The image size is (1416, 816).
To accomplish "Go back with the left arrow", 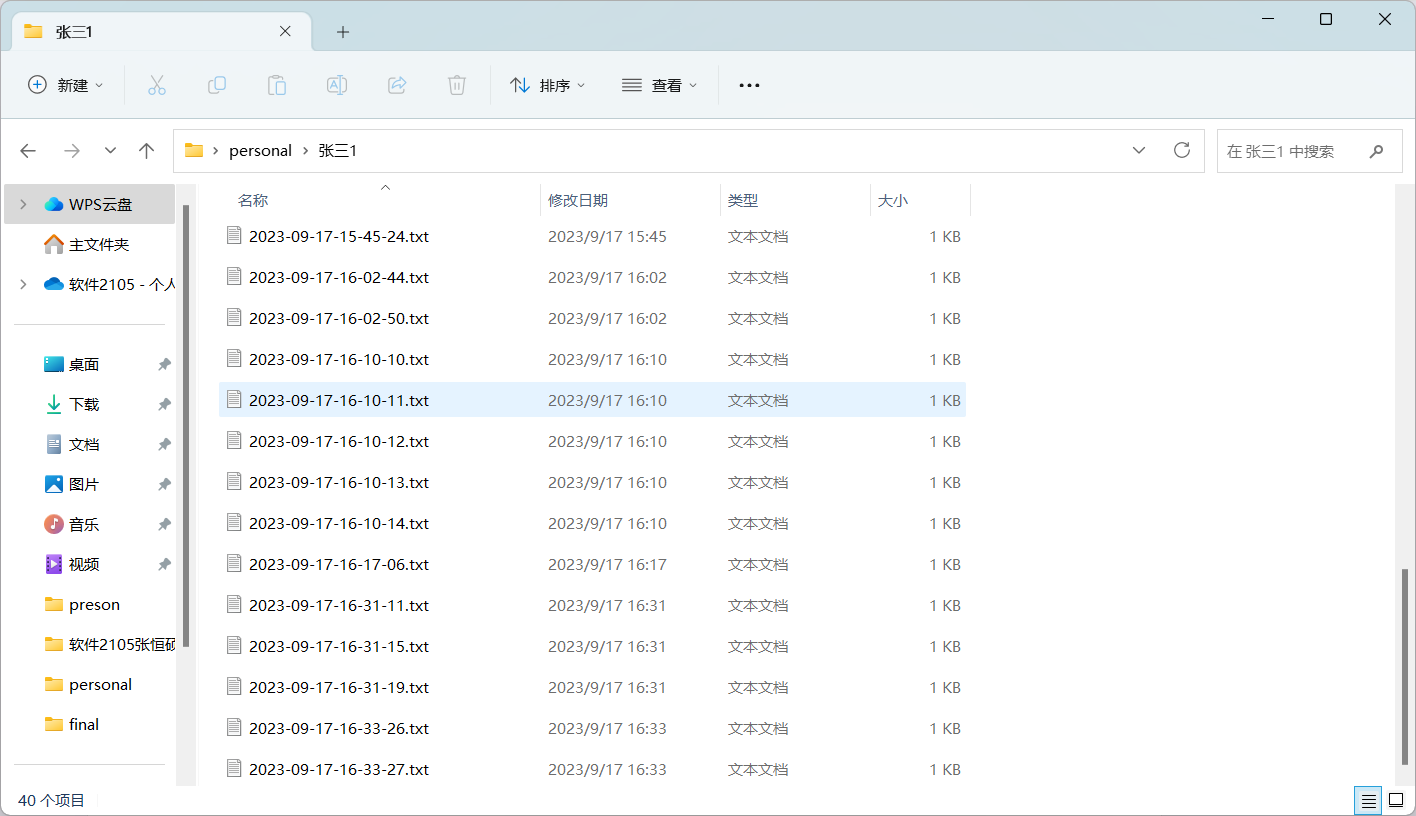I will pos(28,151).
